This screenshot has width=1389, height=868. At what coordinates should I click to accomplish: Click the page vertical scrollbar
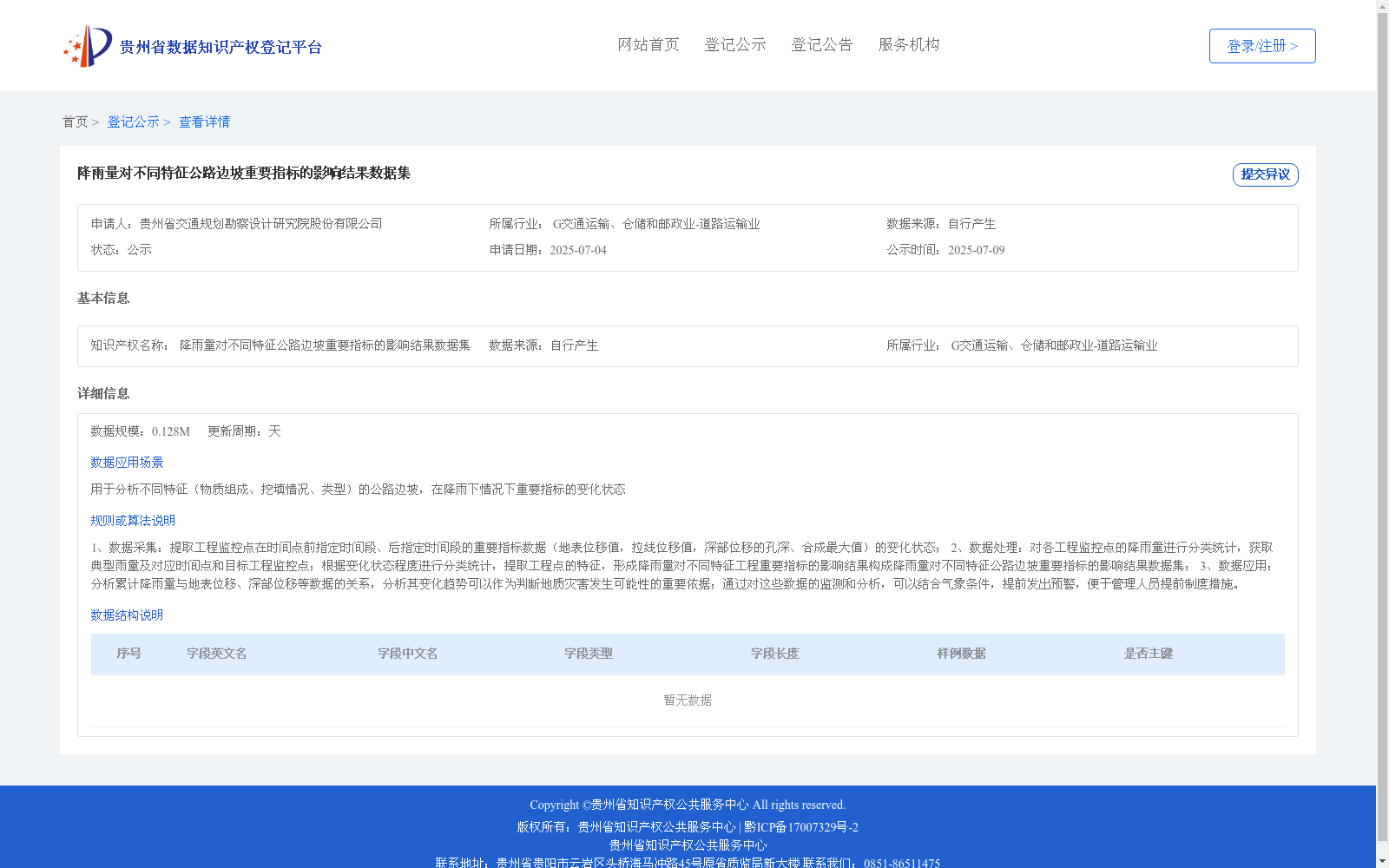click(x=1382, y=425)
